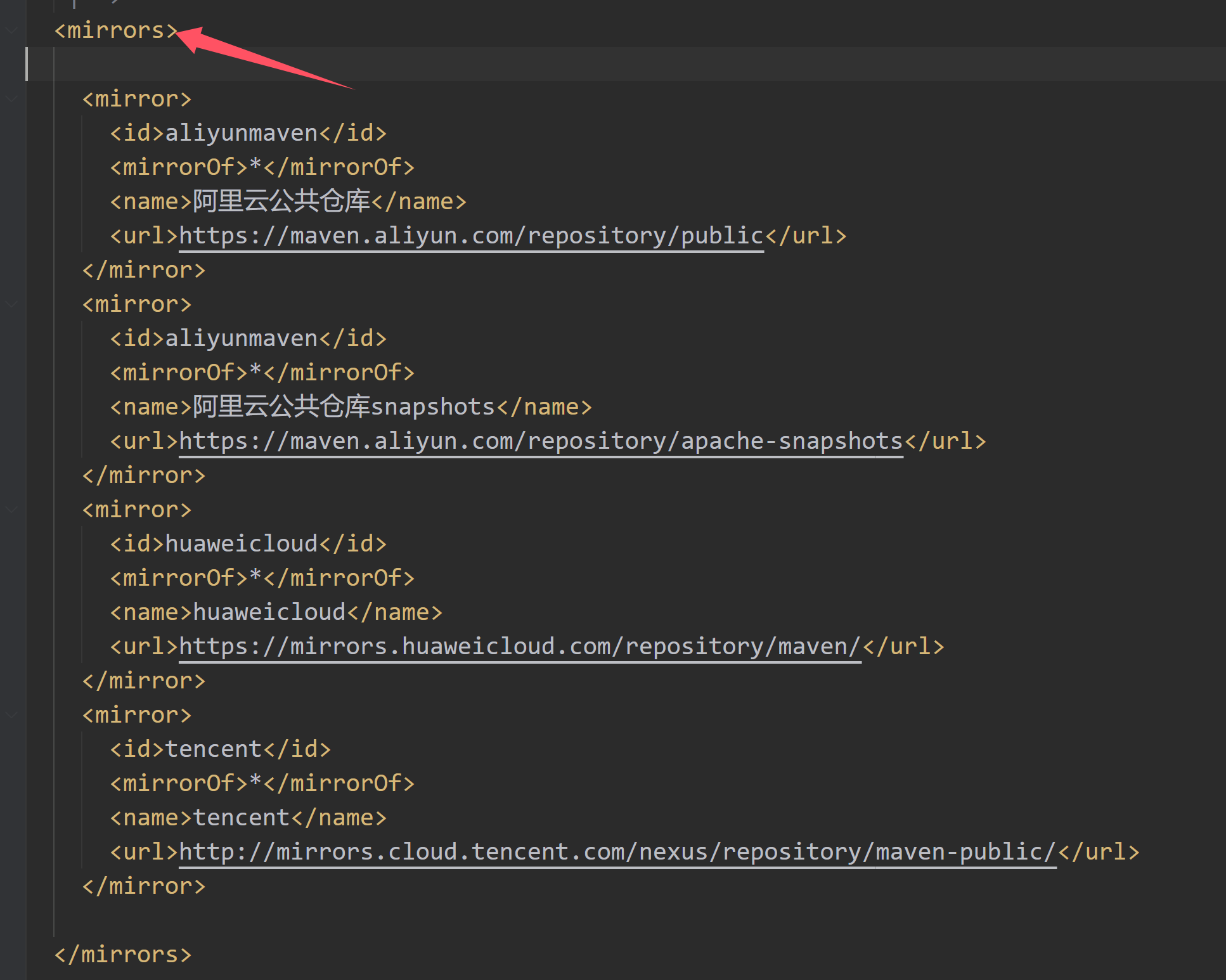
Task: Open the mirrors.cloud.tencent.com maven-public URL
Action: [618, 852]
